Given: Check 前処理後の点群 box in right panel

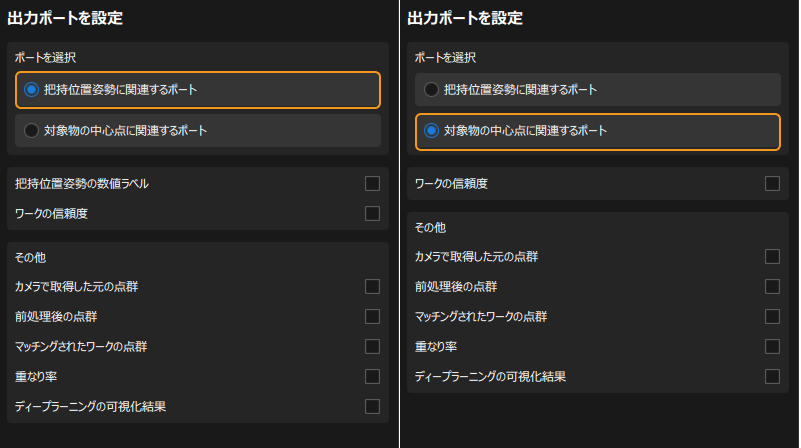Looking at the screenshot, I should coord(772,287).
